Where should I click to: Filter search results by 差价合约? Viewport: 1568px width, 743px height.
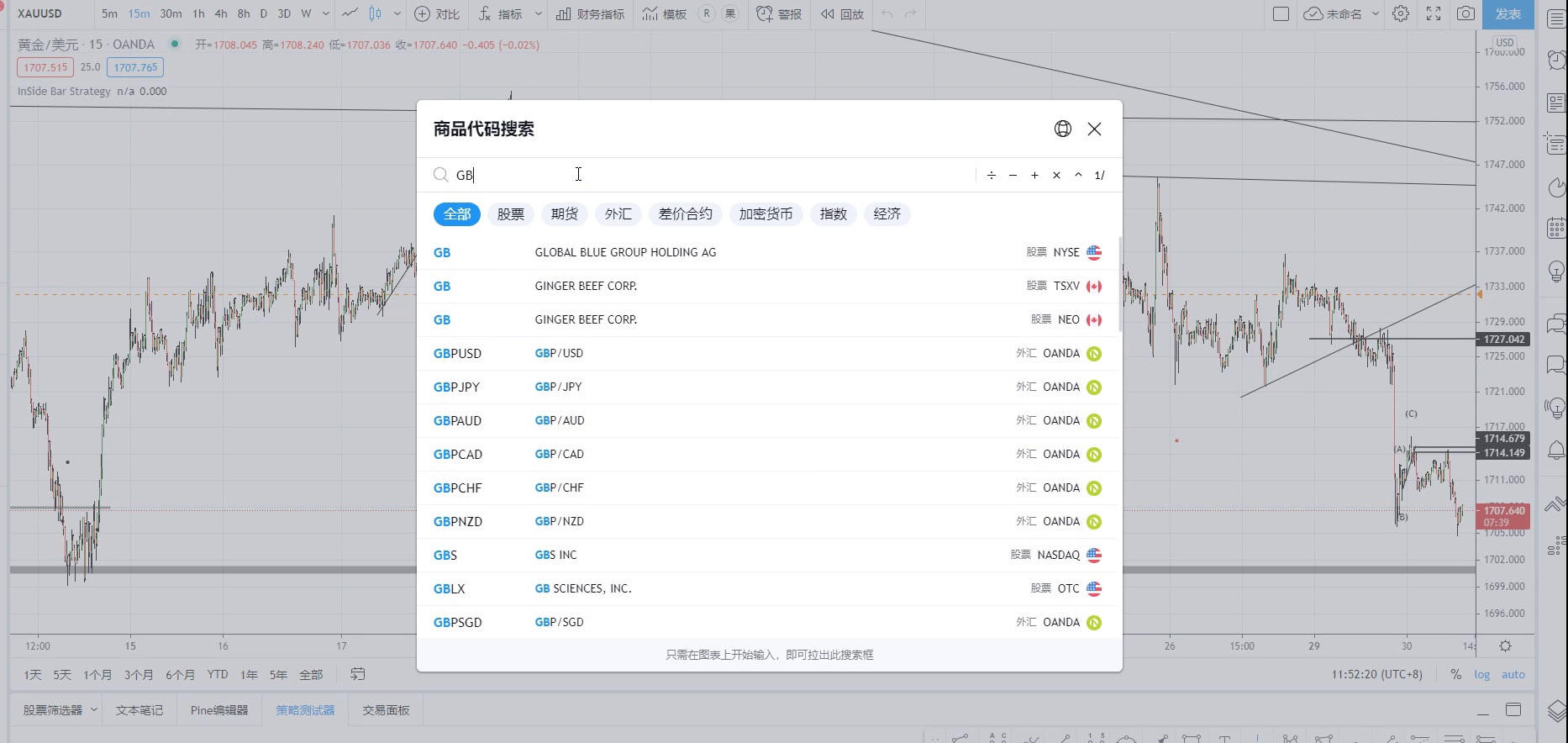coord(686,214)
